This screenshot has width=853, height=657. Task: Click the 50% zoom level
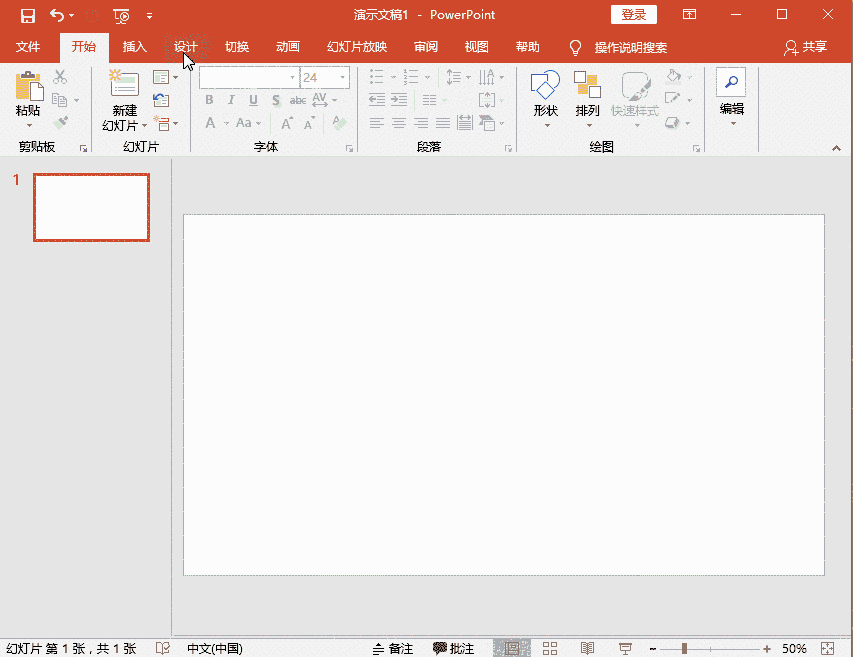794,648
